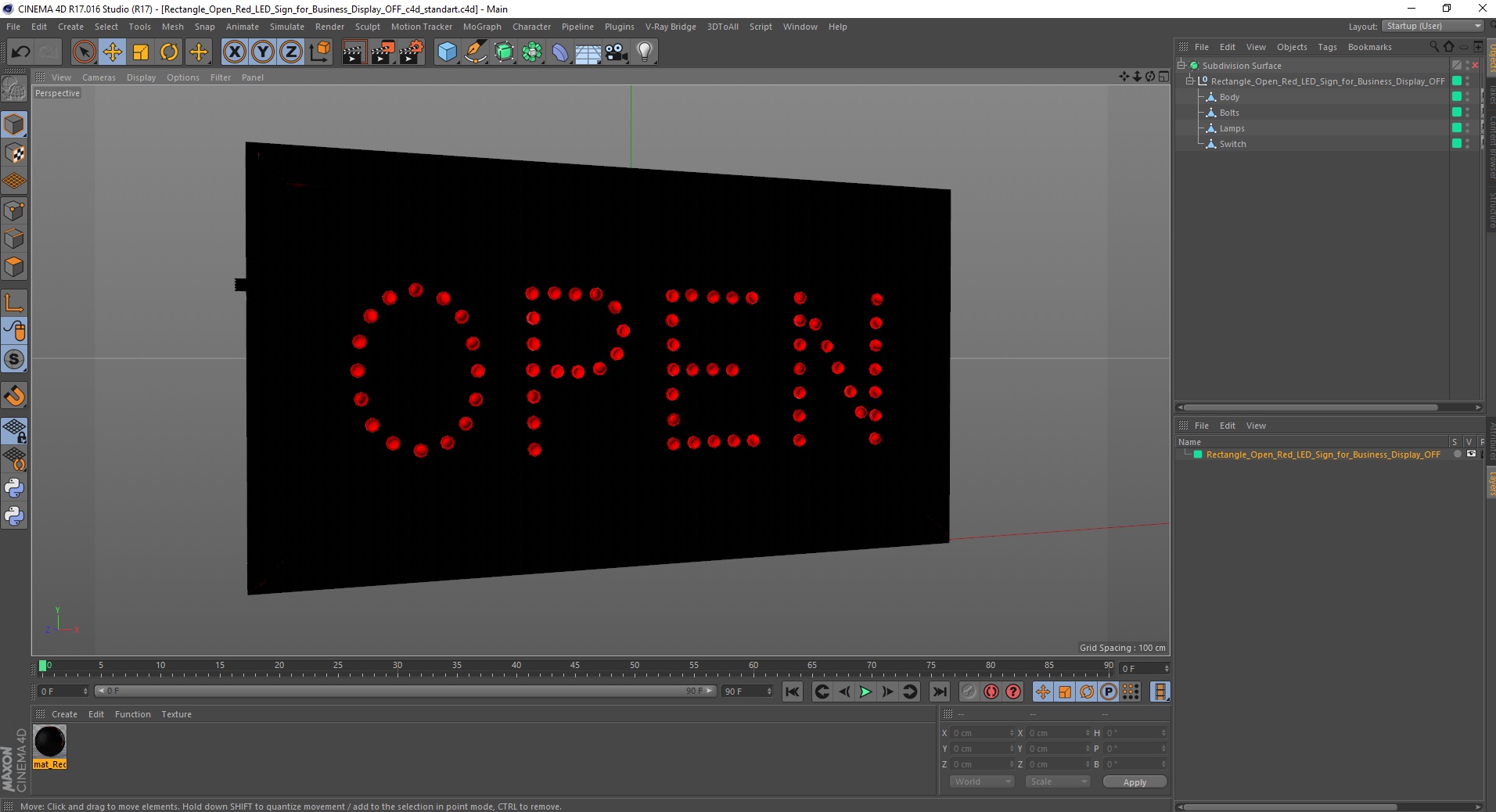Add a Cube primitive object
Screen dimensions: 1496x812
(447, 52)
